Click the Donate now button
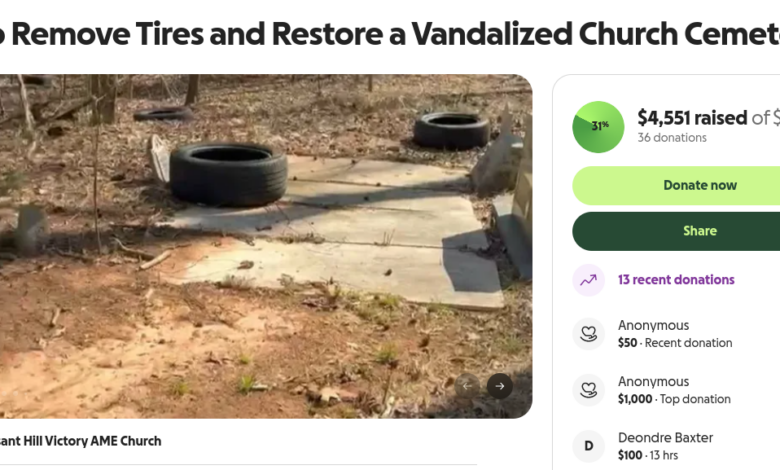 tap(676, 186)
